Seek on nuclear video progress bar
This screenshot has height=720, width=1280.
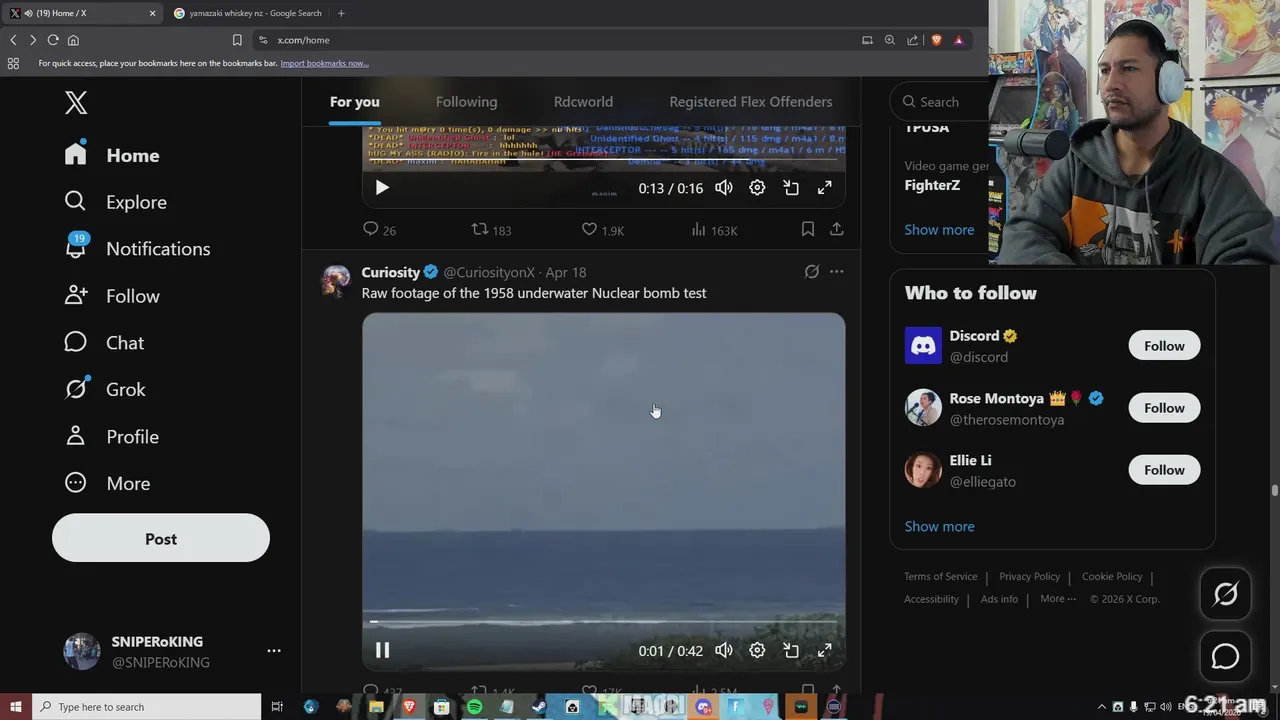603,622
